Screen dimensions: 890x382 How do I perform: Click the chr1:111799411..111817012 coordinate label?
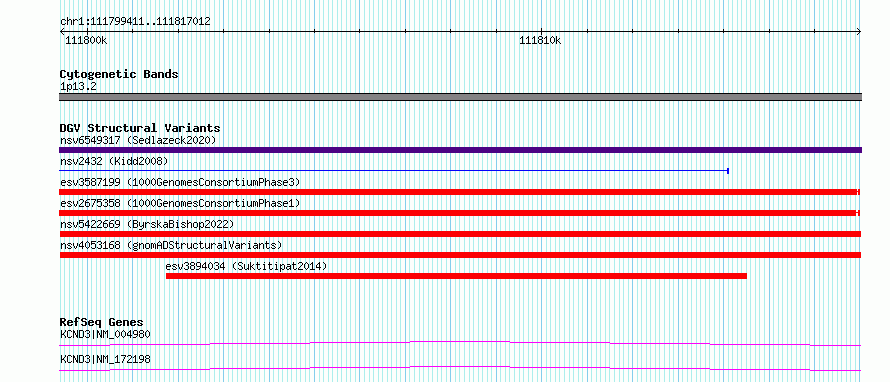135,22
